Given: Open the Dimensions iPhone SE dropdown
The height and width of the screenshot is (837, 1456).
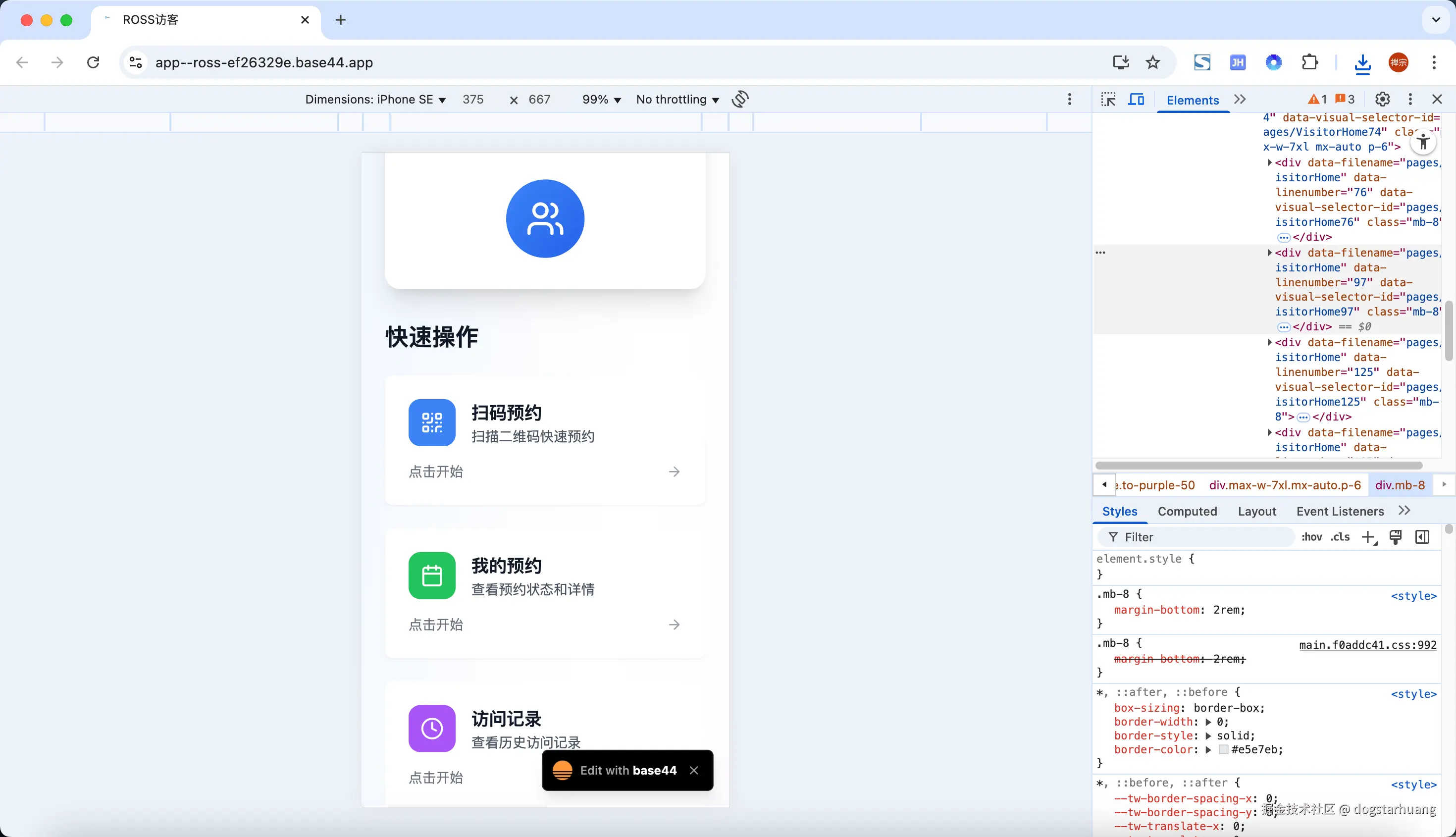Looking at the screenshot, I should pyautogui.click(x=375, y=100).
